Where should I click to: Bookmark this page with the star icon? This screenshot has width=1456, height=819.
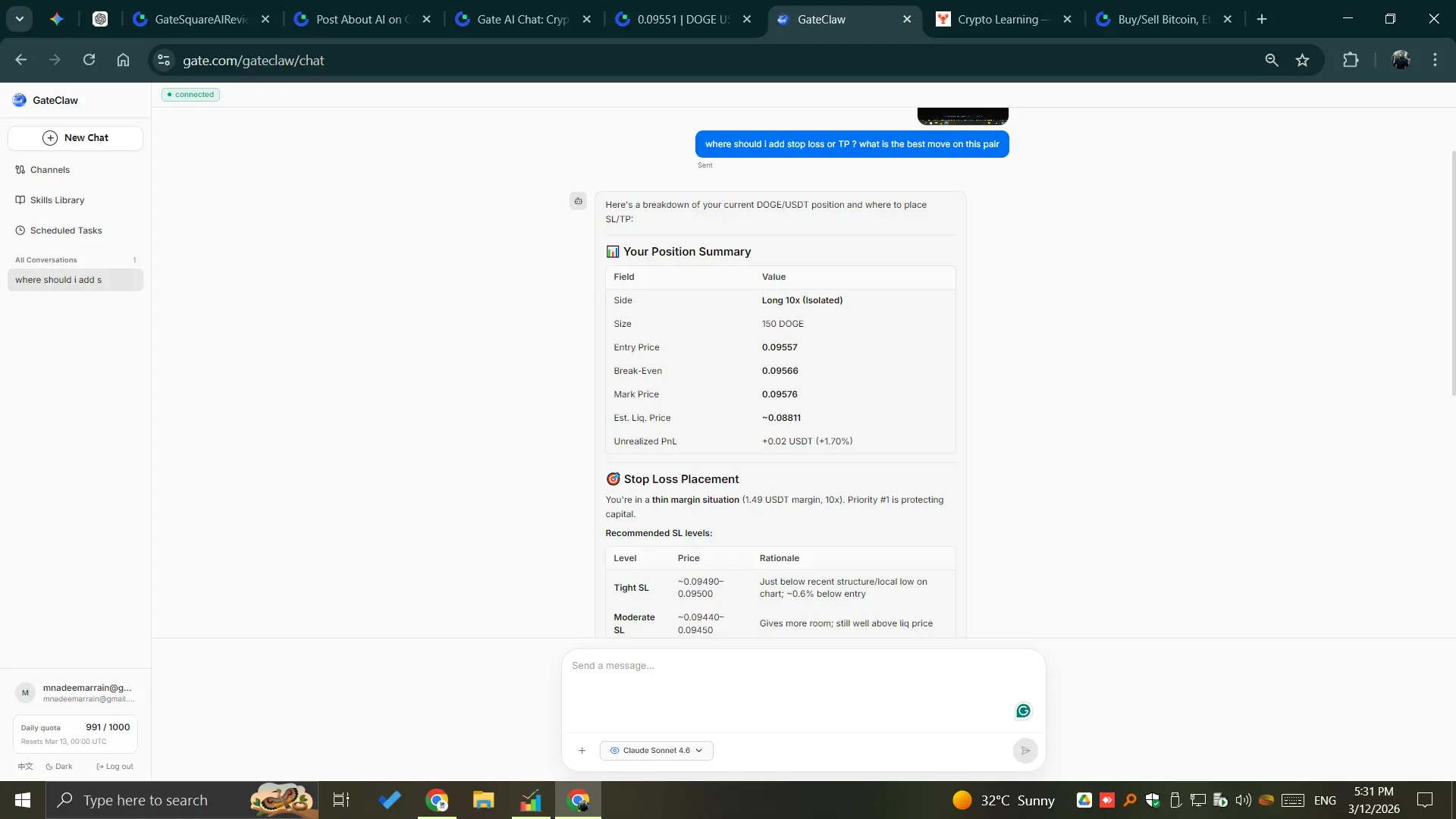click(x=1302, y=61)
